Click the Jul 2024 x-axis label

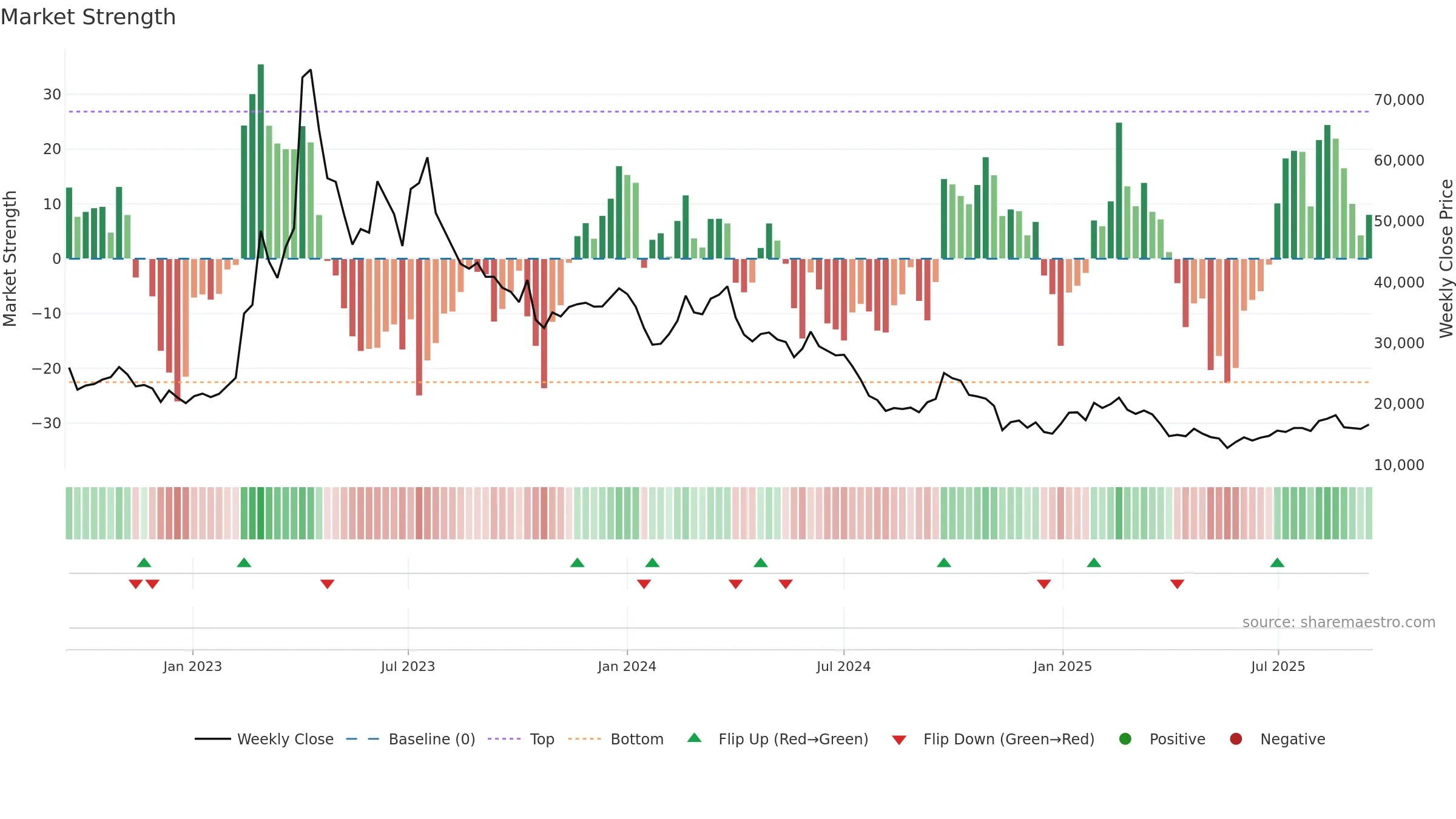(843, 667)
